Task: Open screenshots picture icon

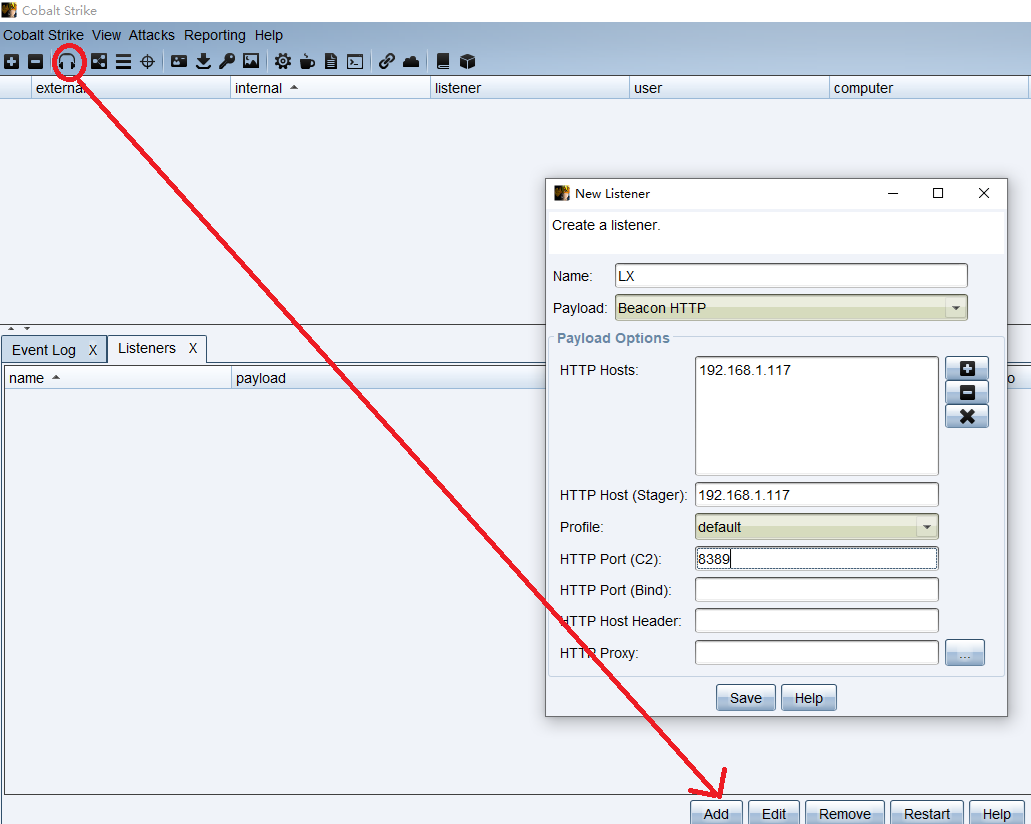Action: [x=251, y=61]
